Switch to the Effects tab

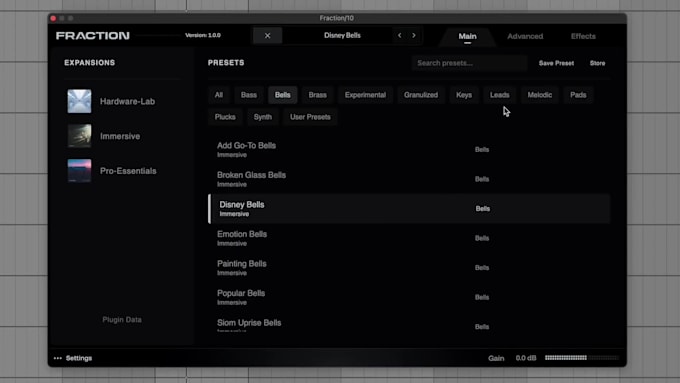(583, 36)
